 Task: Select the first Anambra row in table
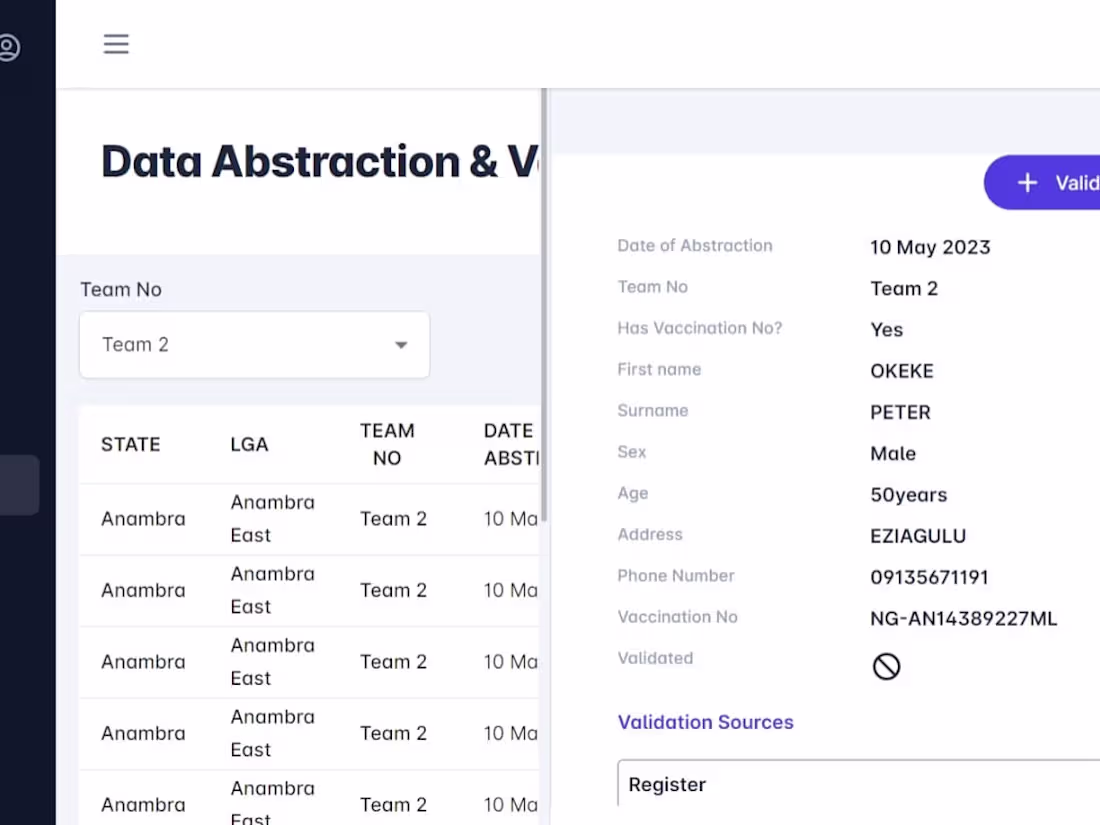143,519
